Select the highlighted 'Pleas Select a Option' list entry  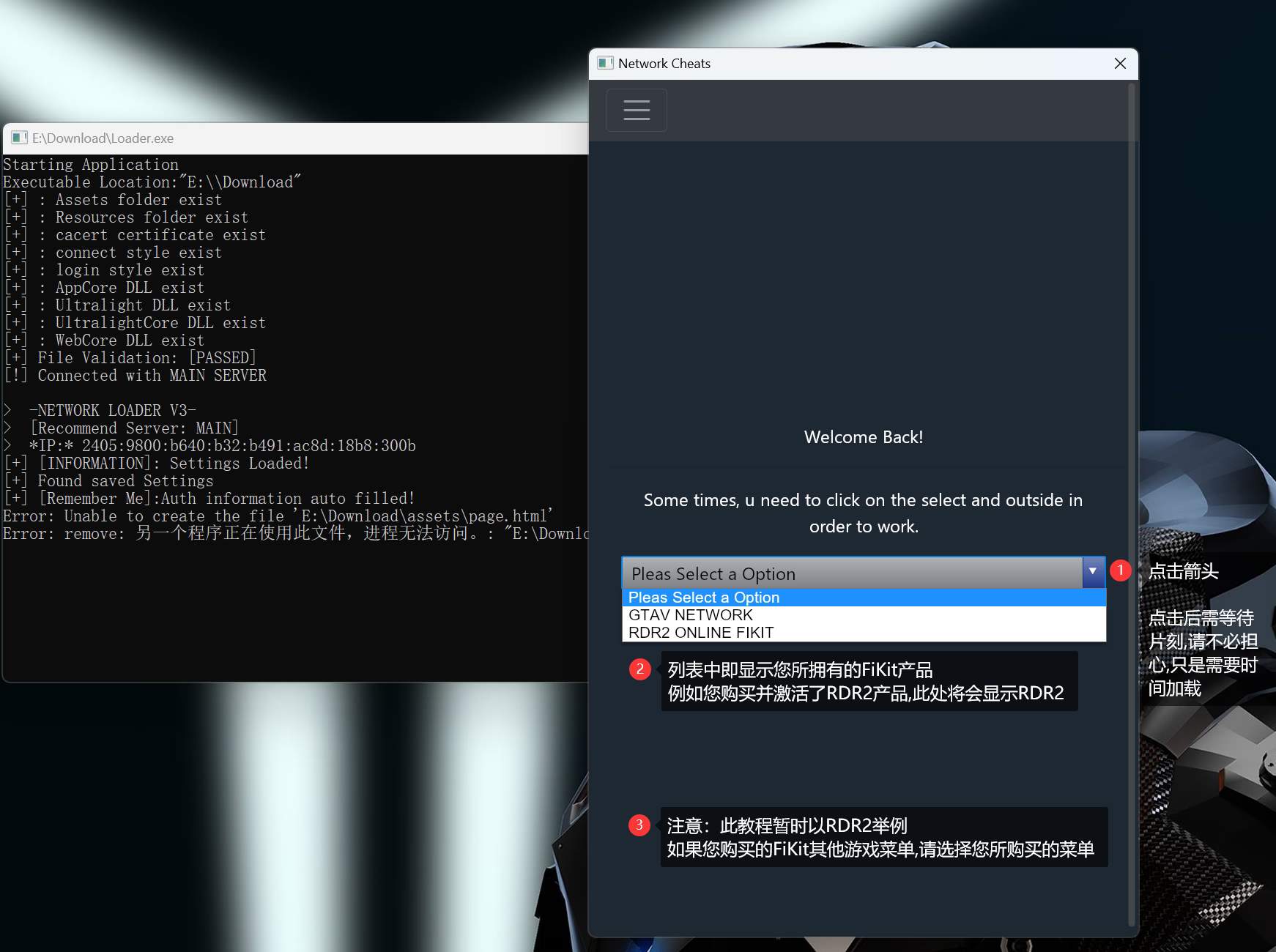click(x=703, y=598)
